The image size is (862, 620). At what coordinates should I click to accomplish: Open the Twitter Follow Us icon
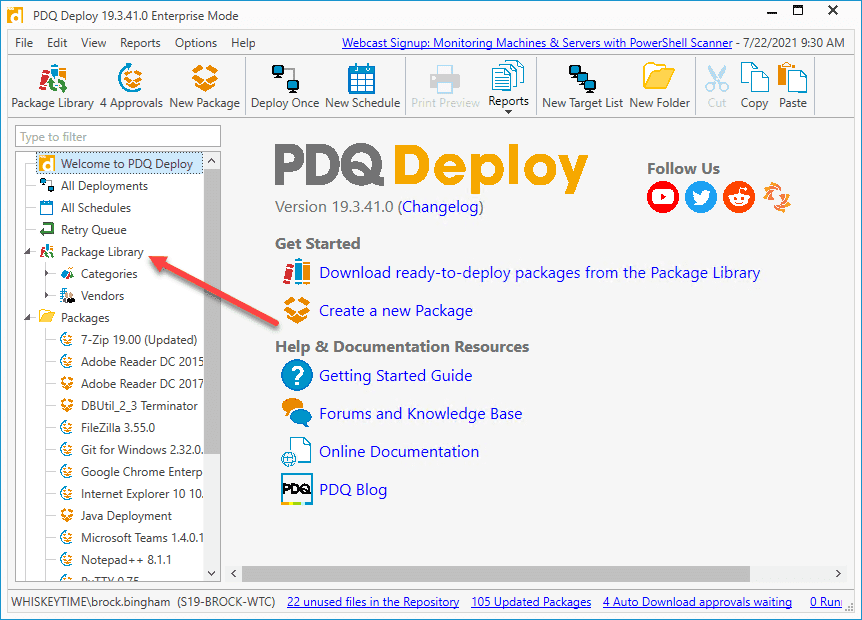coord(700,197)
